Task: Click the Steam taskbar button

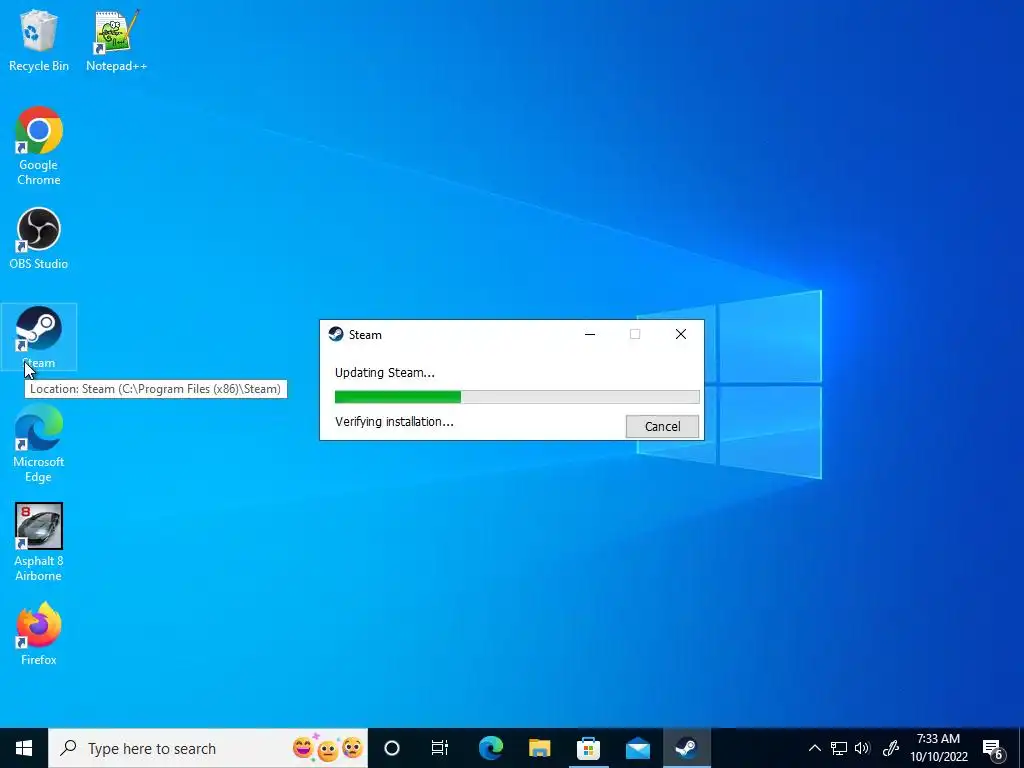Action: pos(686,748)
